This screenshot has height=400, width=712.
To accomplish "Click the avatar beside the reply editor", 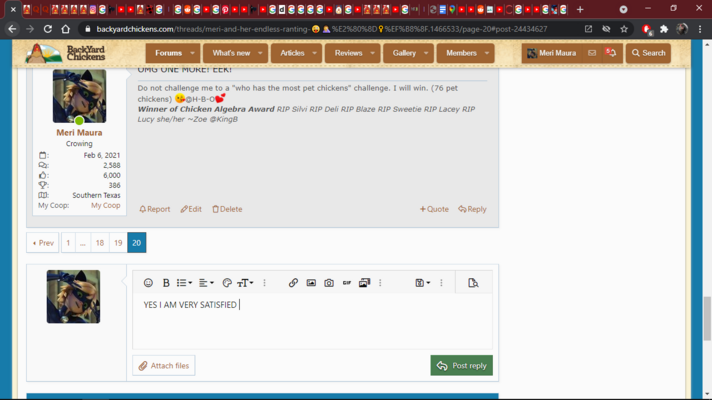I will pyautogui.click(x=73, y=296).
